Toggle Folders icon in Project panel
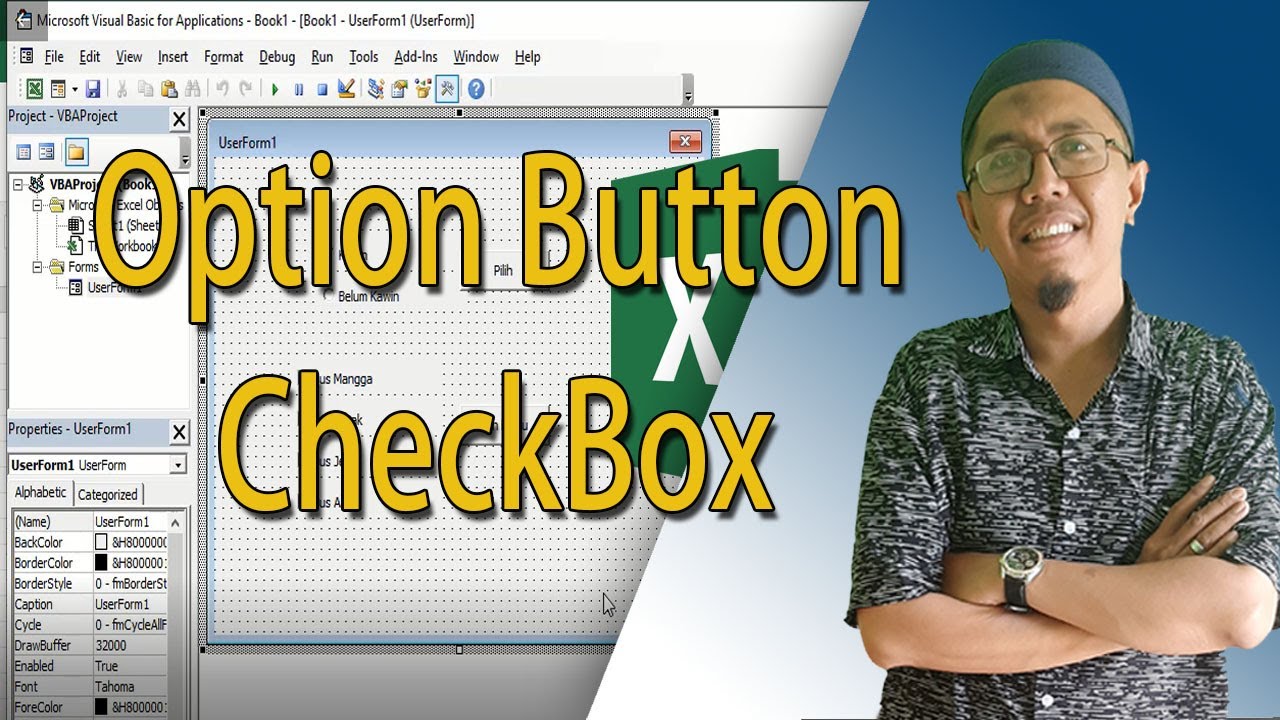 pyautogui.click(x=77, y=152)
